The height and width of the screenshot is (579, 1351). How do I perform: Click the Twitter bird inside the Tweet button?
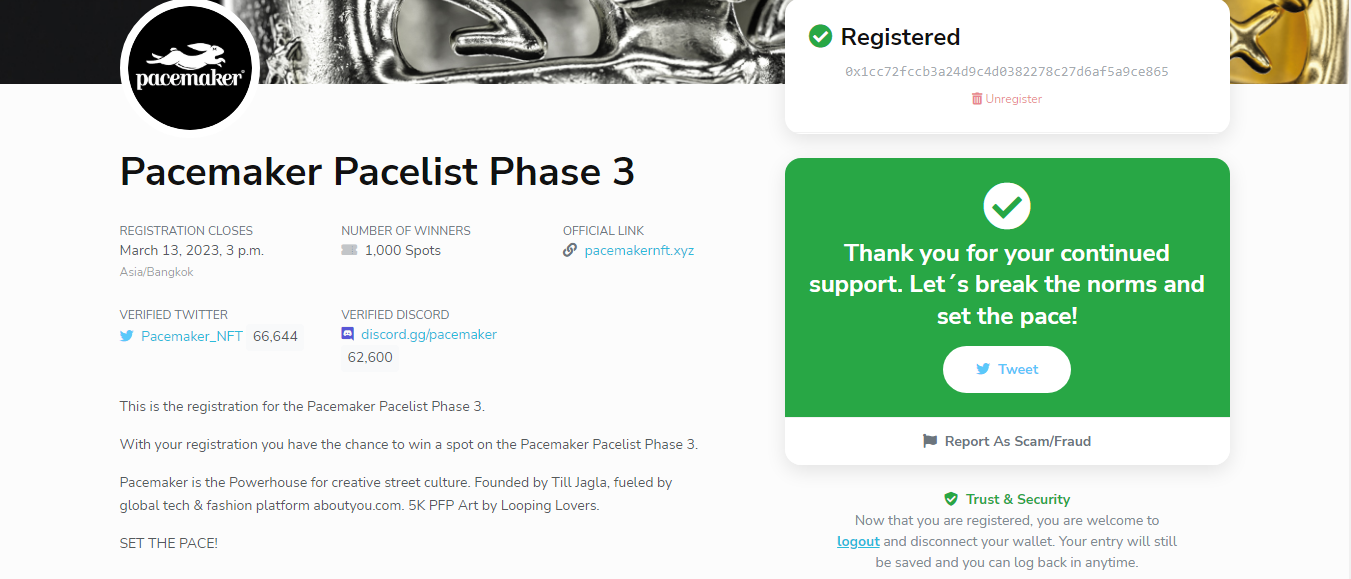[983, 369]
